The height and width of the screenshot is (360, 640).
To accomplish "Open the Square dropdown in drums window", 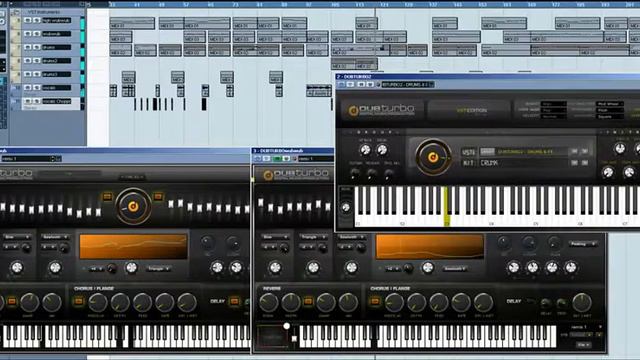I will coord(610,116).
